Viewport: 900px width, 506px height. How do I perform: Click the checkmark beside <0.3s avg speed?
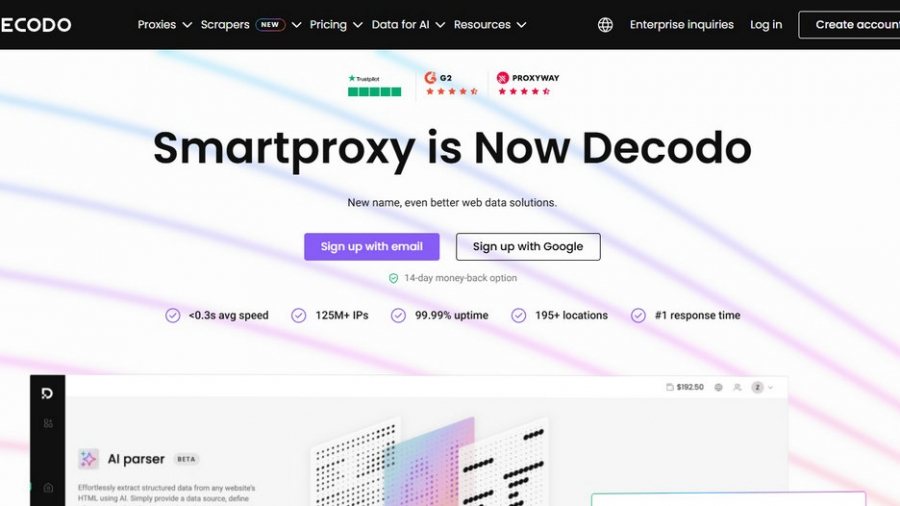(x=173, y=316)
